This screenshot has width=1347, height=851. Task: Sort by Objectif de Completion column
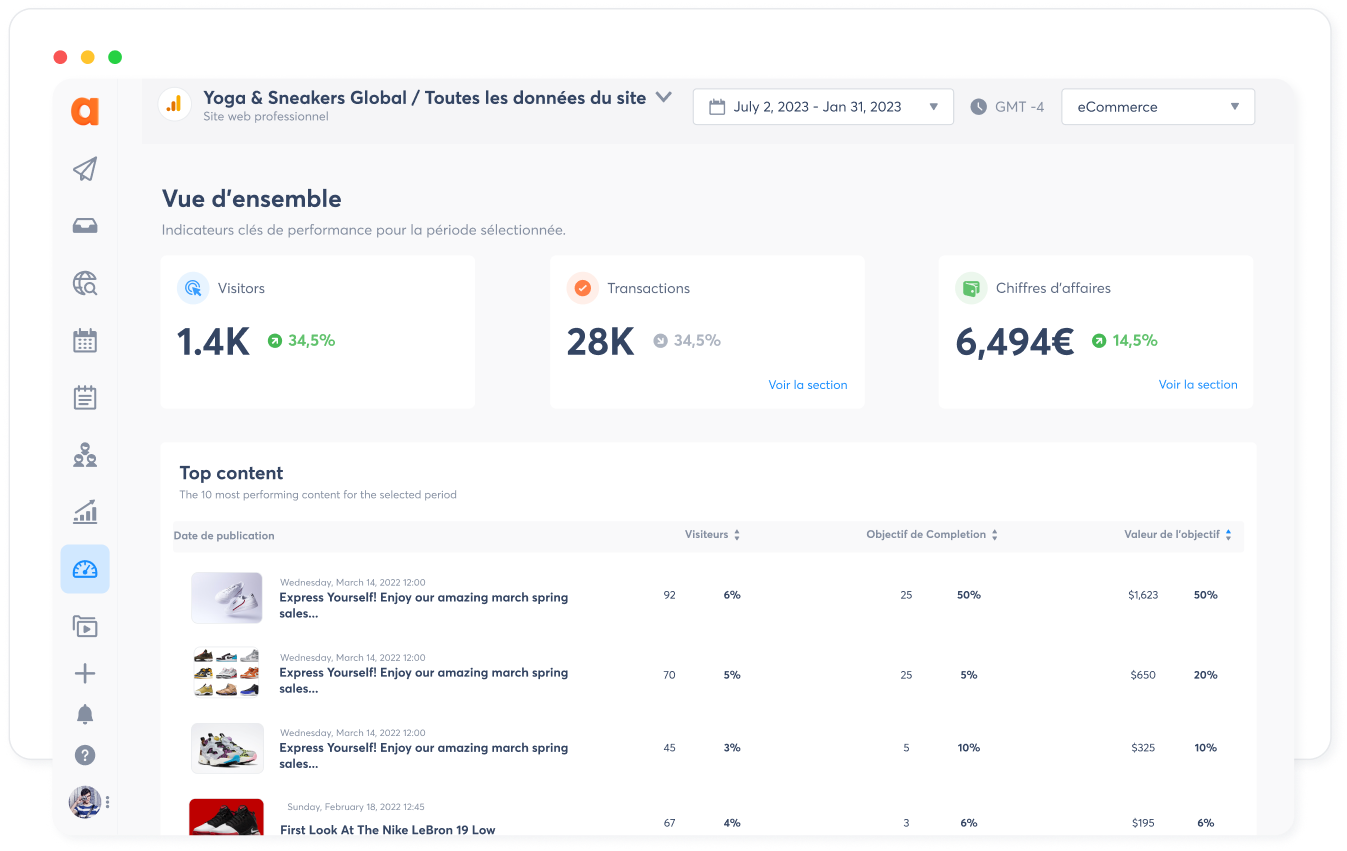(x=932, y=535)
